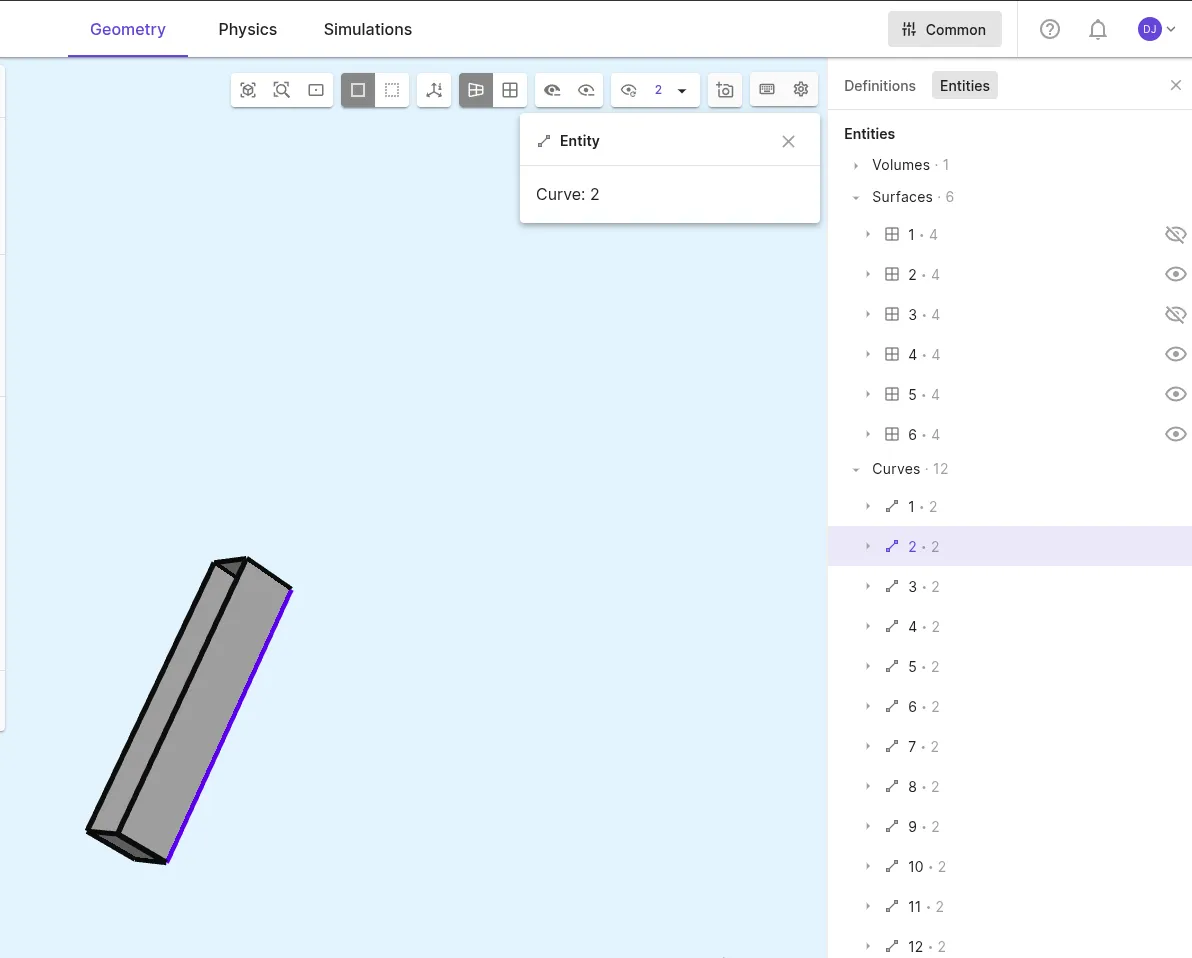Open the DJ user account menu
This screenshot has height=958, width=1192.
pyautogui.click(x=1156, y=30)
